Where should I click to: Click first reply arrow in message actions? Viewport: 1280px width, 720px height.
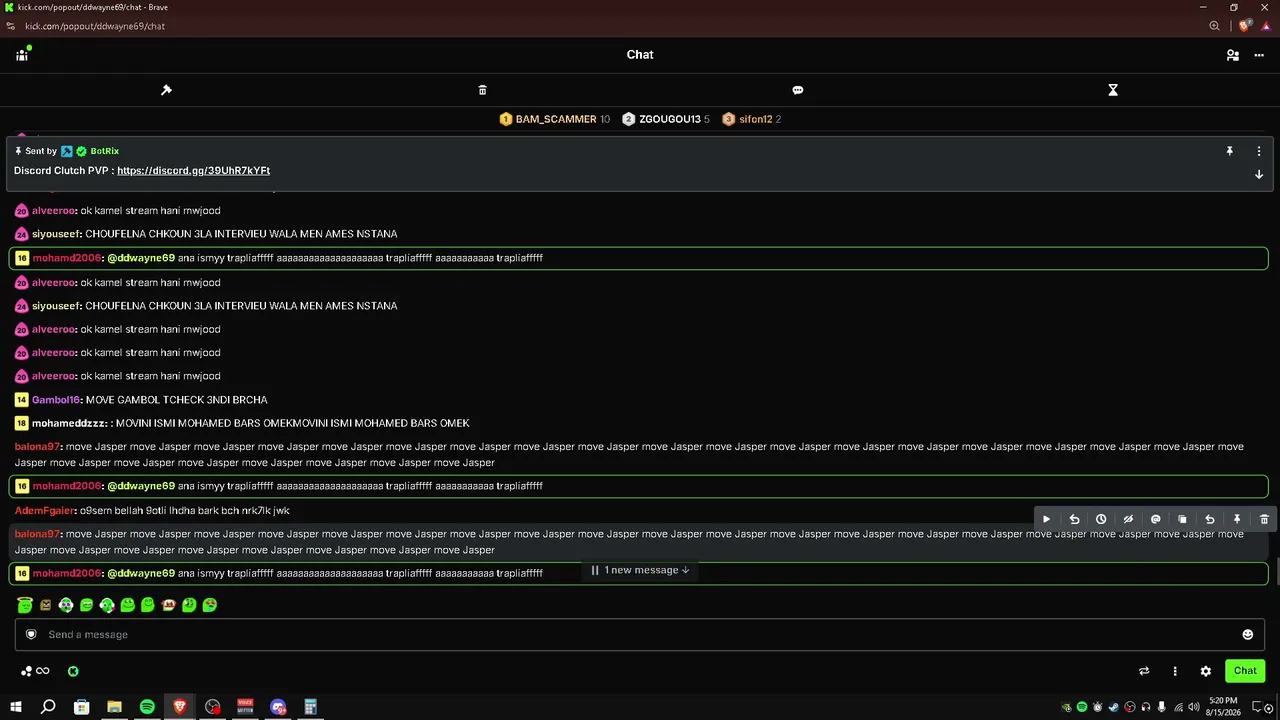[x=1074, y=519]
